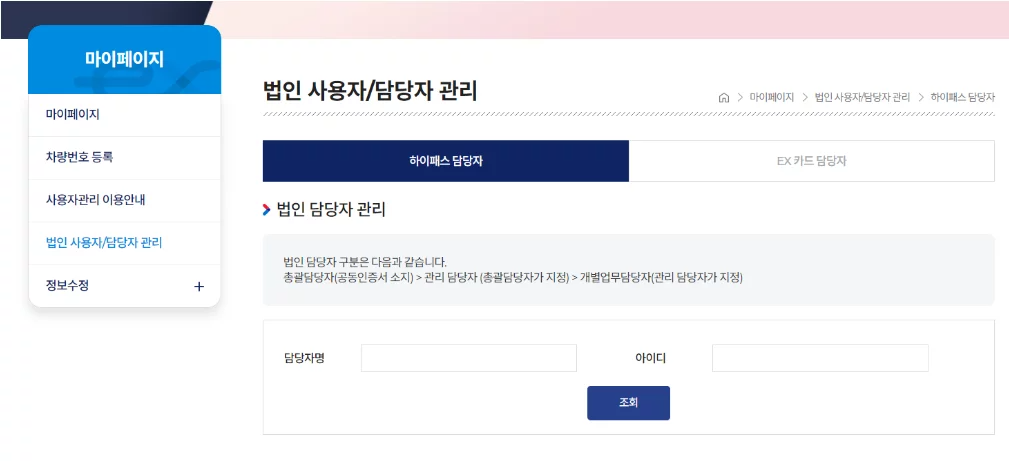This screenshot has height=461, width=1009.
Task: Focus the 담당자명 text field
Action: 468,358
